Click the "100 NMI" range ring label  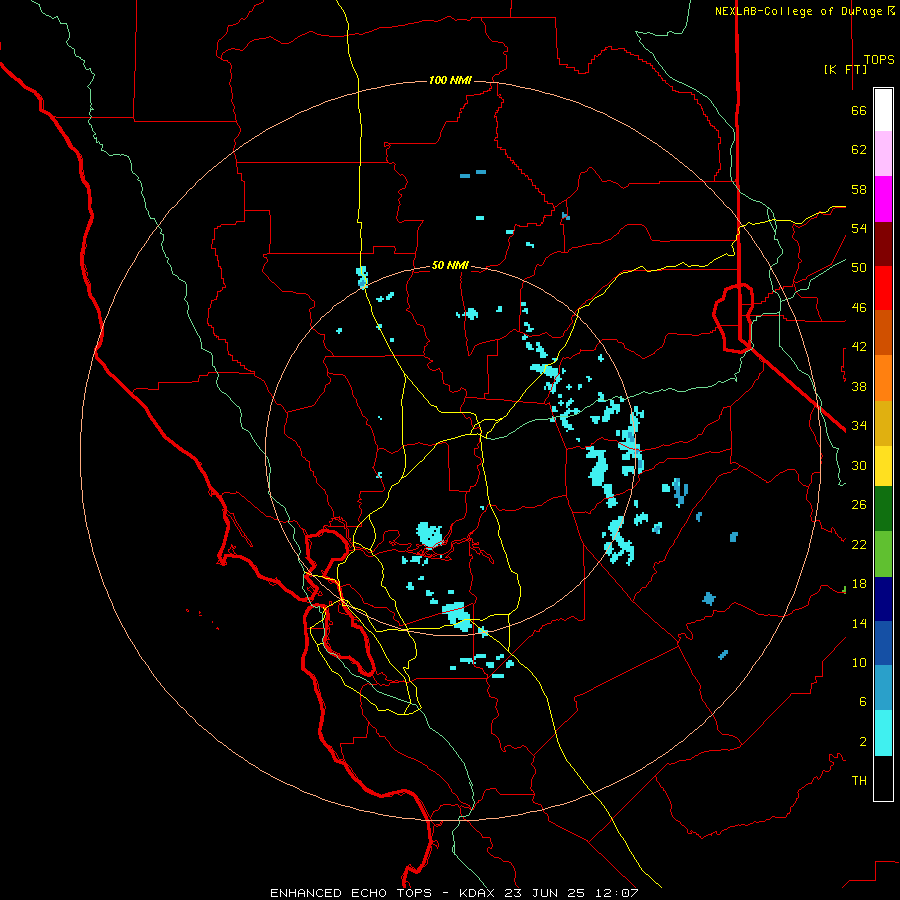(450, 80)
